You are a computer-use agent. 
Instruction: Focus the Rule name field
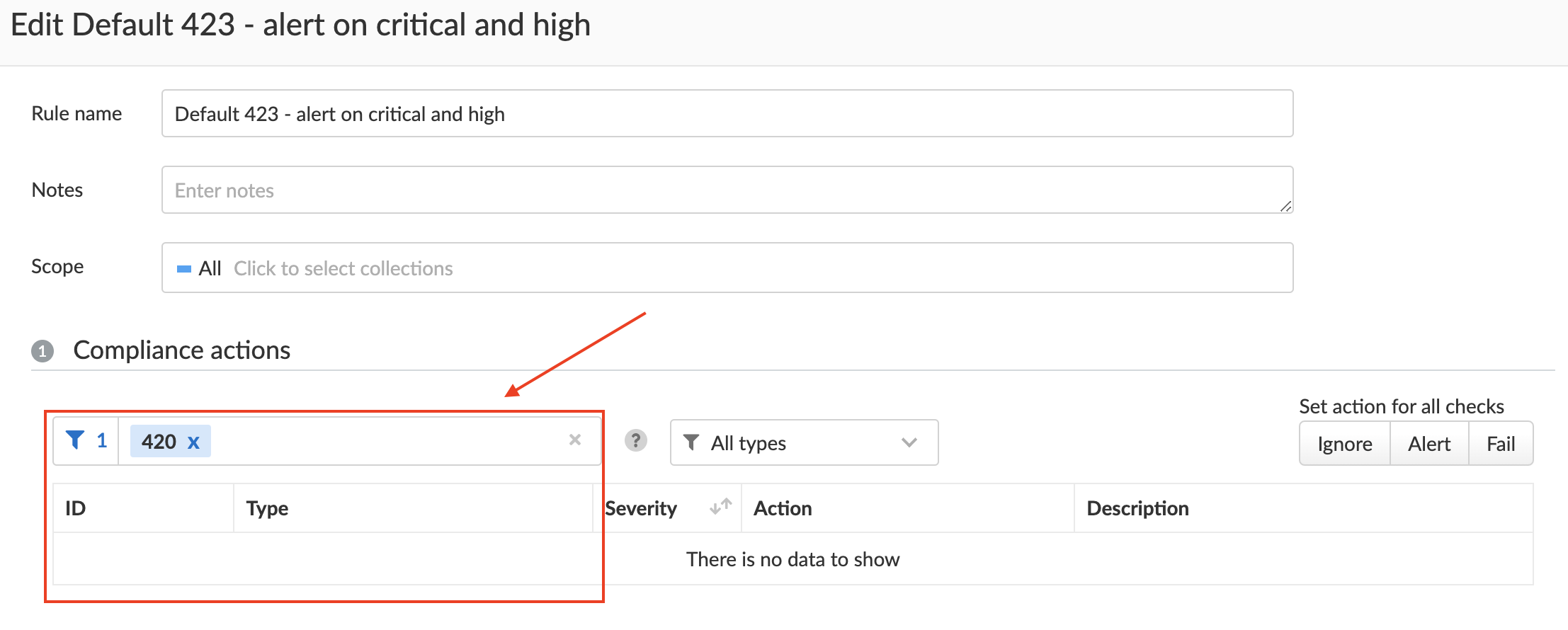click(727, 113)
